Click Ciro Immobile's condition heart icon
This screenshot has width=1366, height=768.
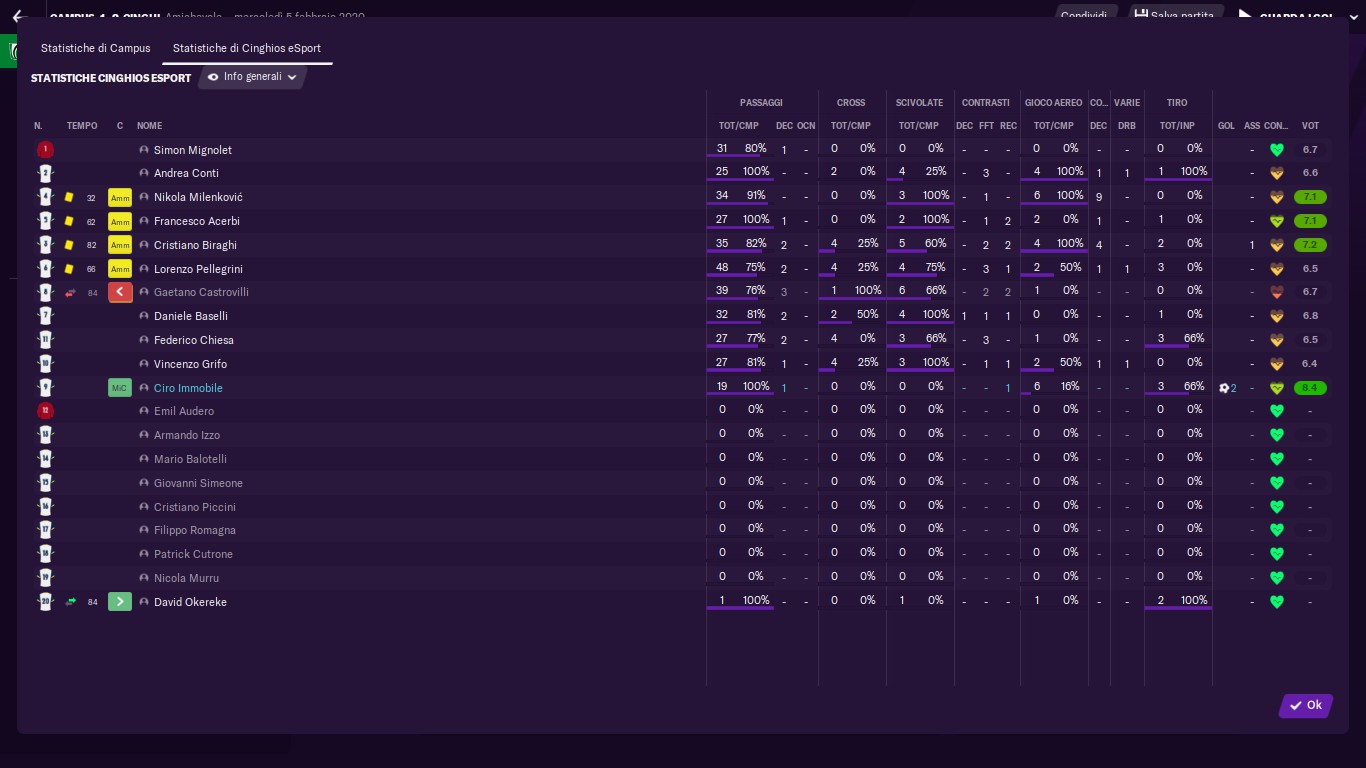(x=1276, y=388)
